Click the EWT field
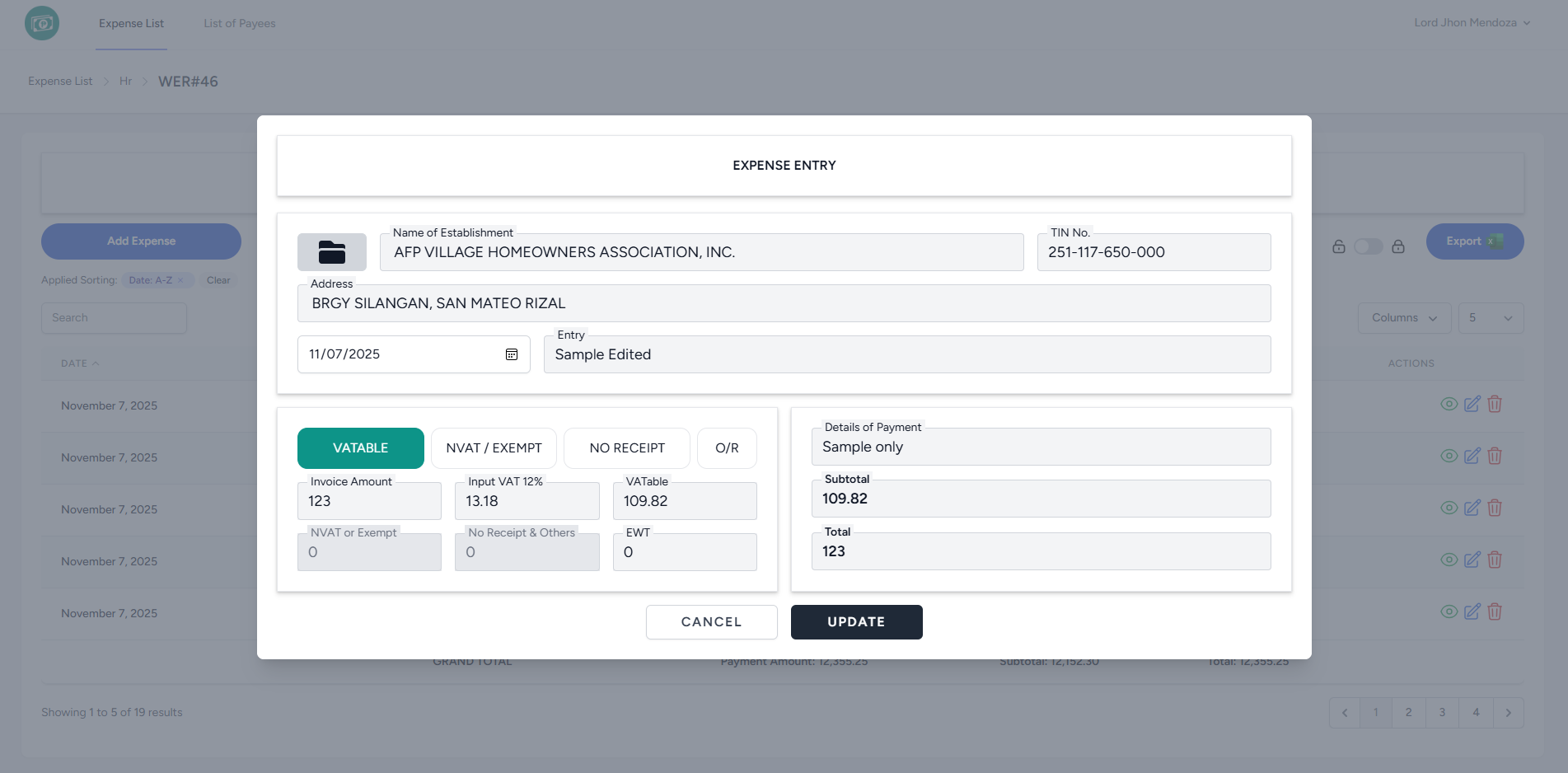The image size is (1568, 773). (685, 552)
